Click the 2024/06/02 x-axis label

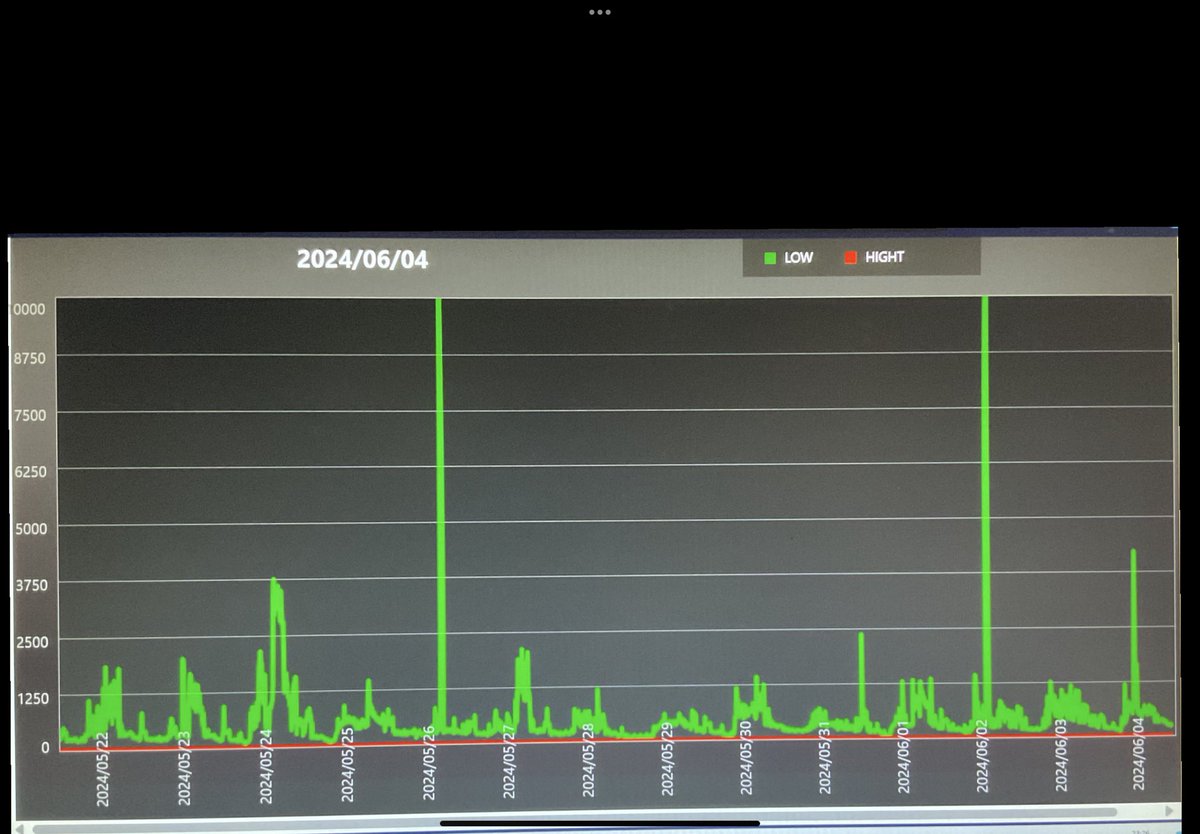[982, 754]
